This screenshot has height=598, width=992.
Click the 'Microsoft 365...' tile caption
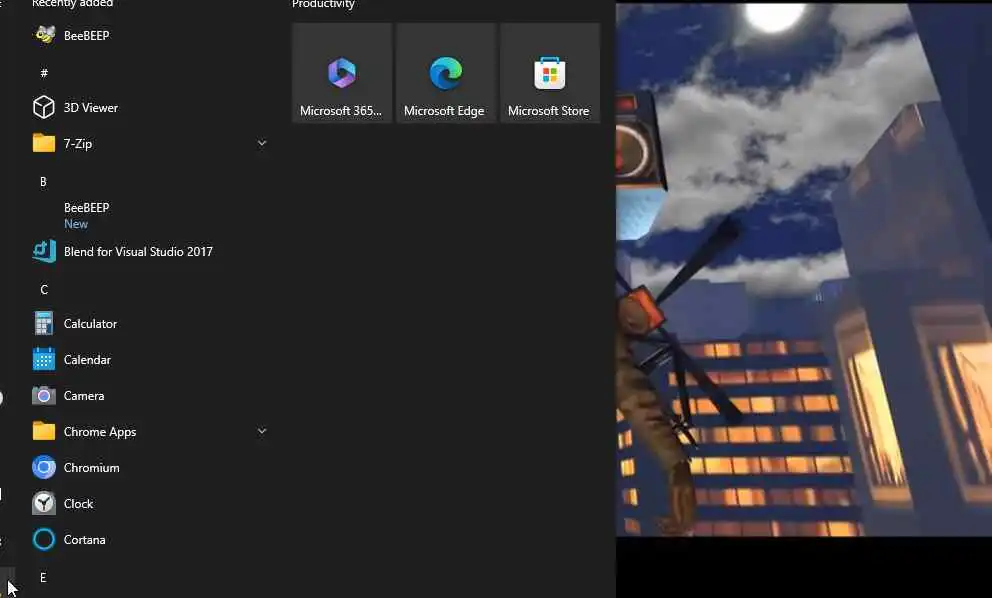pyautogui.click(x=341, y=111)
